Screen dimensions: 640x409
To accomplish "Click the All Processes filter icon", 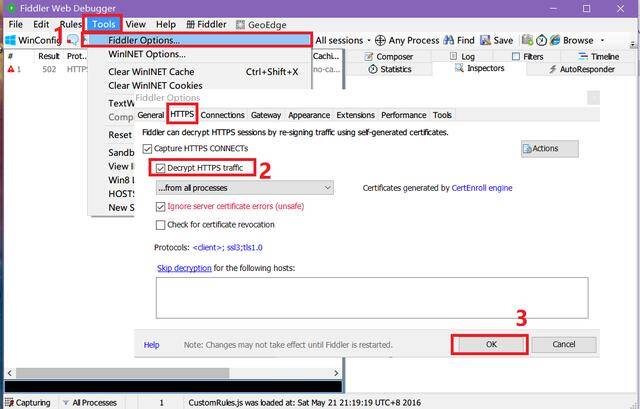I will tap(66, 402).
